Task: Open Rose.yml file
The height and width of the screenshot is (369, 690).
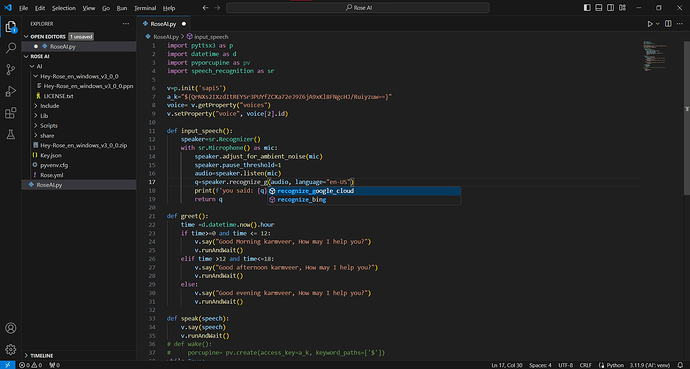Action: 51,175
